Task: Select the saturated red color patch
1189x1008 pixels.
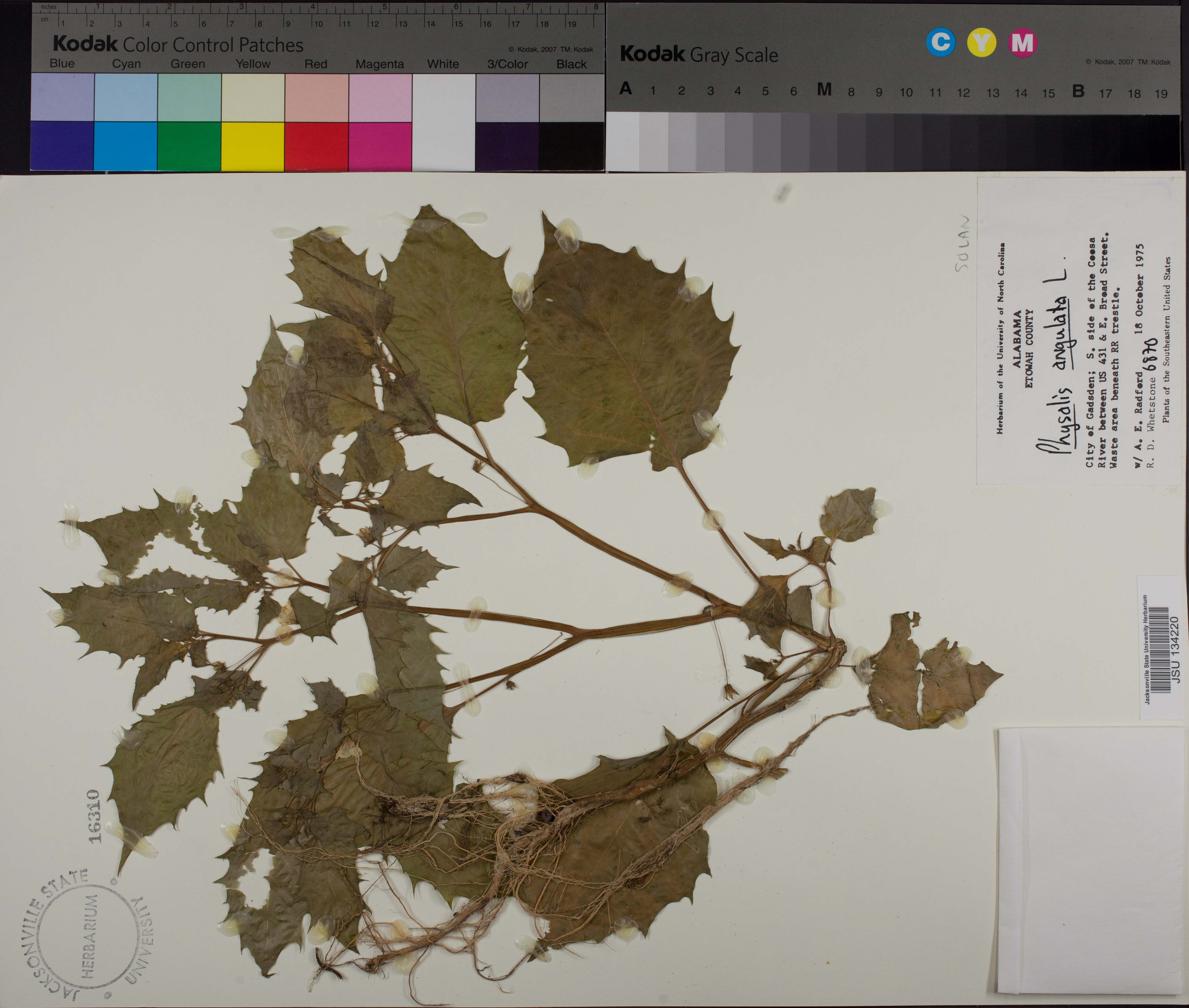Action: click(x=316, y=146)
